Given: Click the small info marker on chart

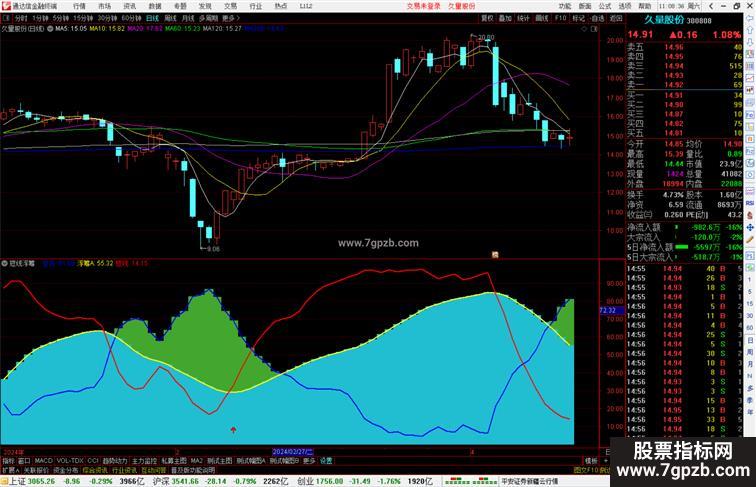Looking at the screenshot, I should coord(495,255).
